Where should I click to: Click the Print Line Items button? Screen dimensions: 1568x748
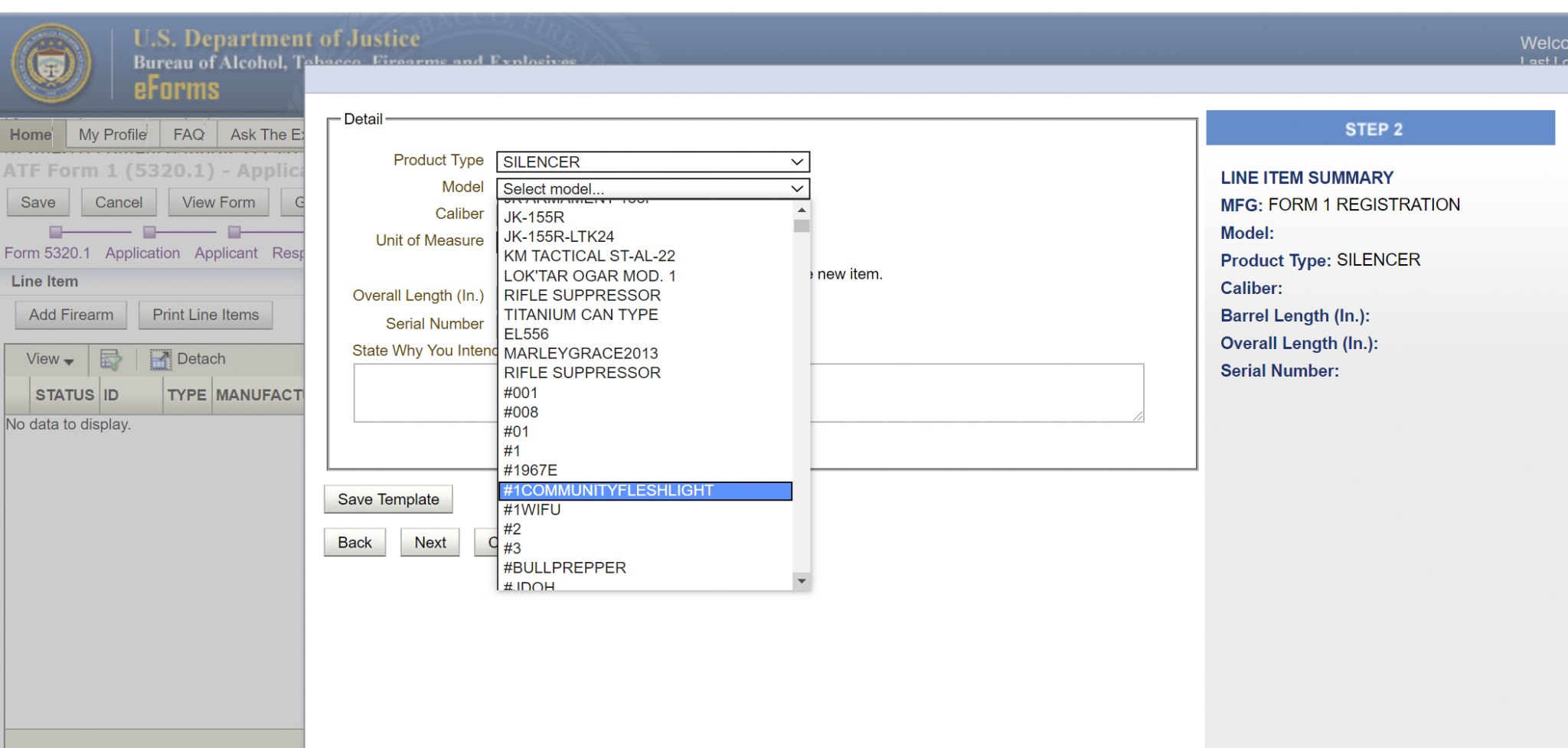pos(206,315)
